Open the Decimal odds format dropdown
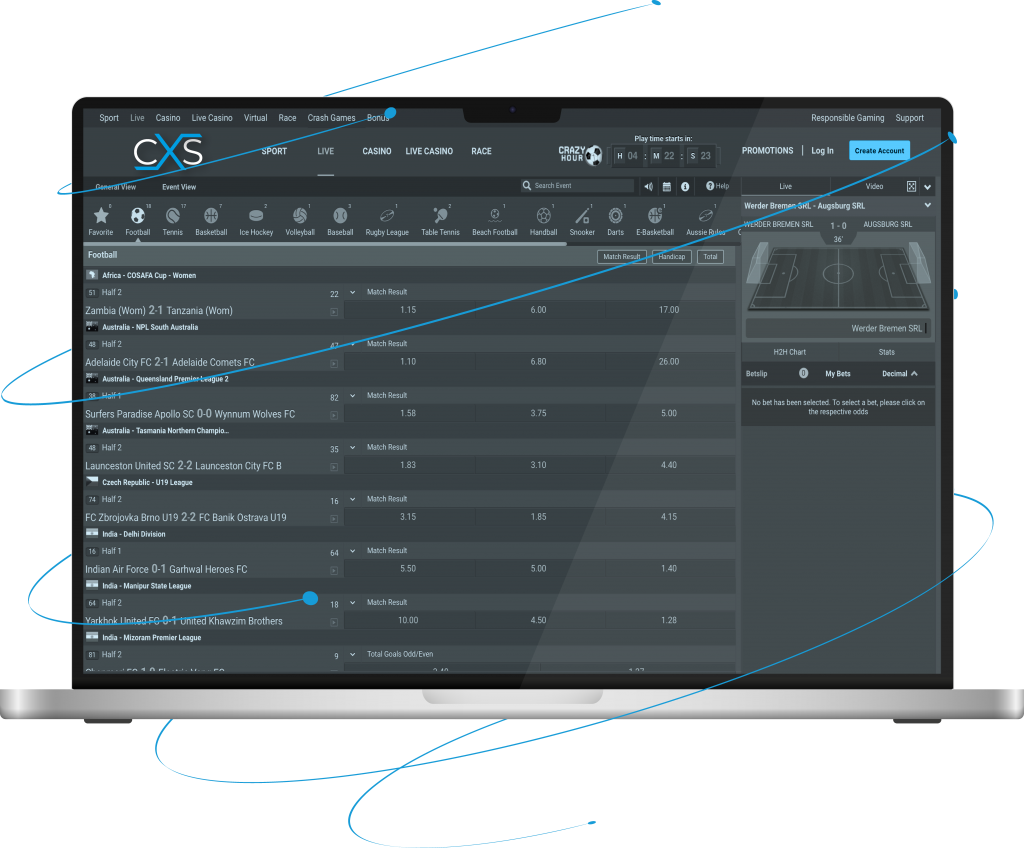1024x848 pixels. pos(899,374)
